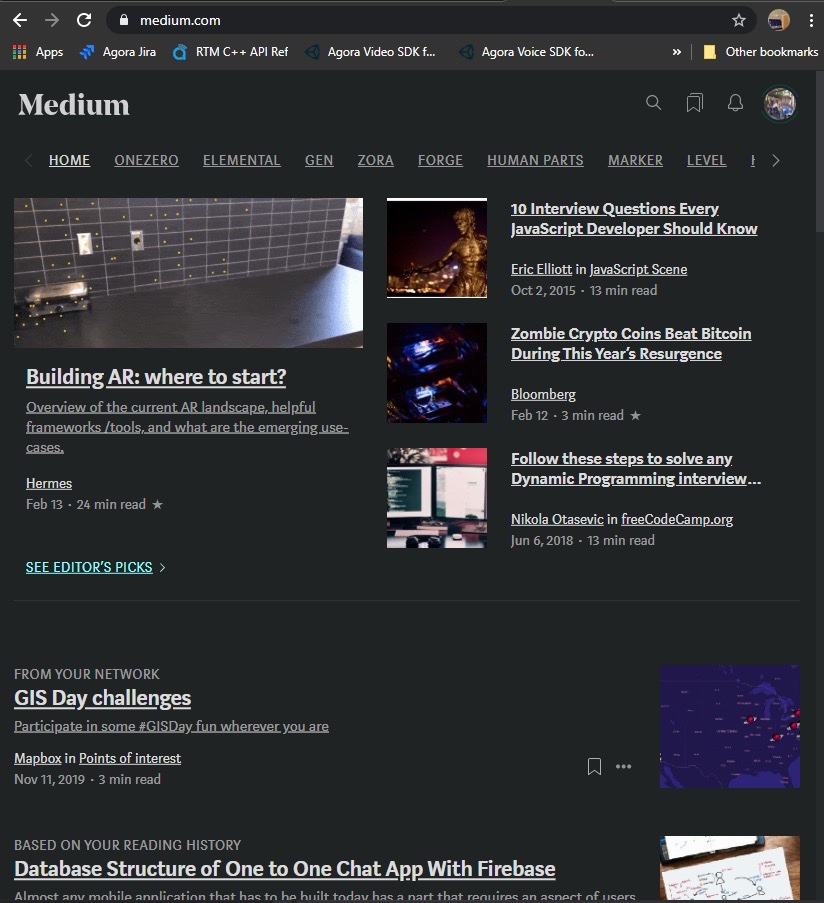Open the RTM C++ API Ref bookmark
Viewport: 824px width, 903px height.
click(x=230, y=52)
